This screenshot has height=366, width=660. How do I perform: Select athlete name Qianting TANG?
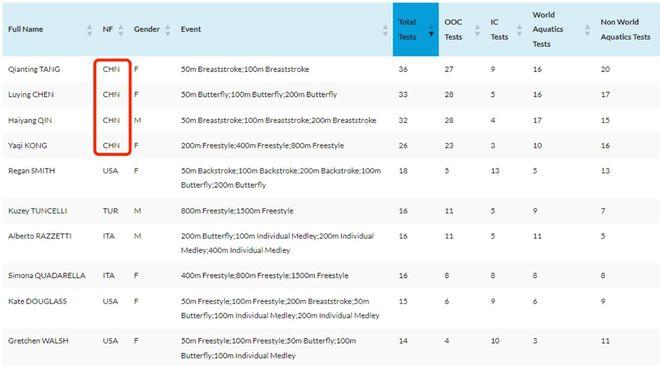click(34, 69)
